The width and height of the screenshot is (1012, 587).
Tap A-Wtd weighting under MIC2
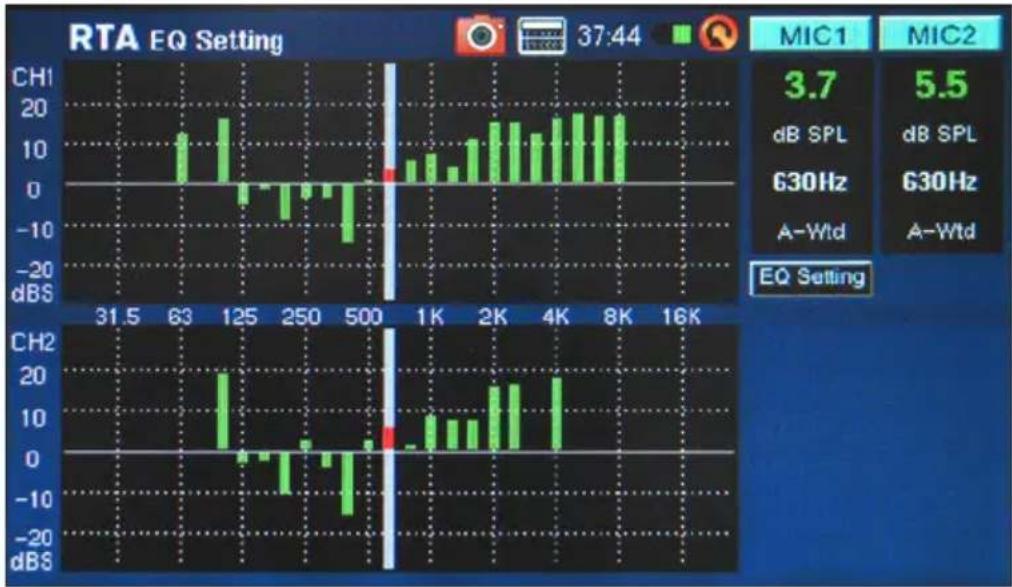[941, 231]
